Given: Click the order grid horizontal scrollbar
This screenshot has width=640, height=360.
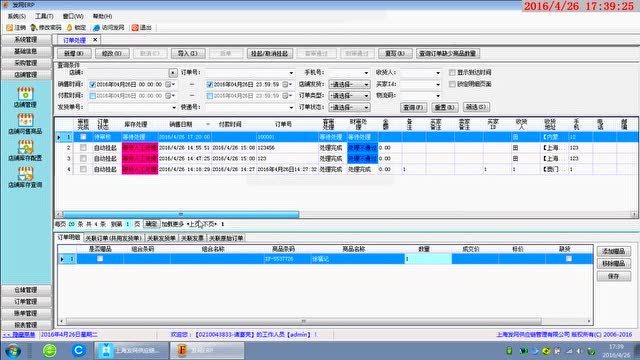Looking at the screenshot, I should click(x=346, y=214).
